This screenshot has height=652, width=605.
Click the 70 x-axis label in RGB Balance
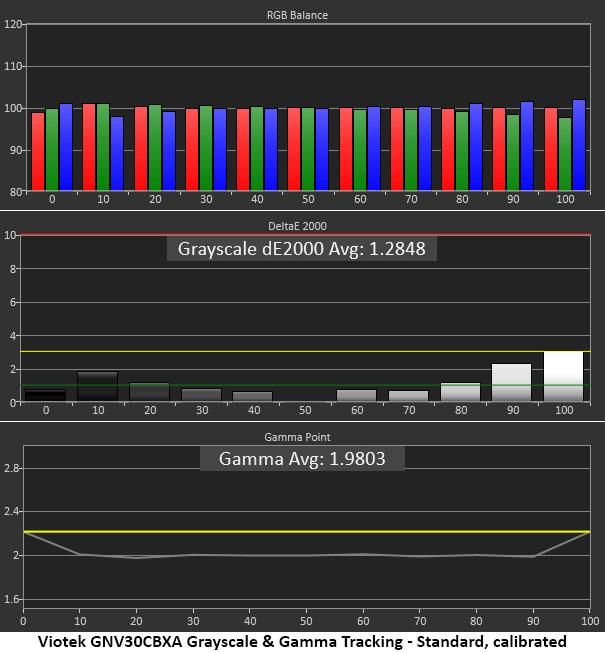tap(411, 199)
